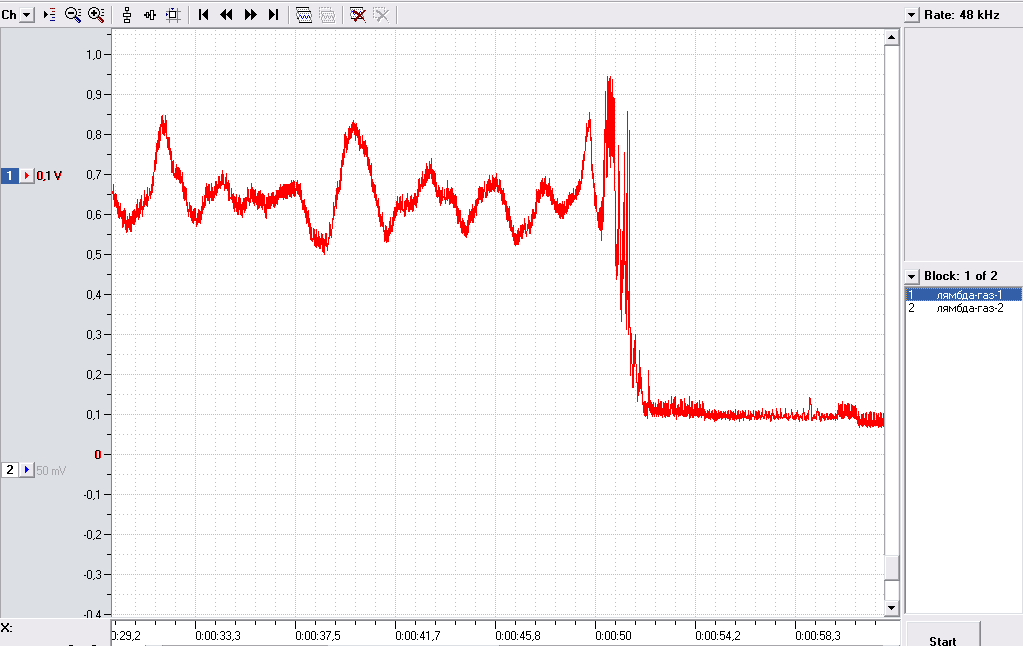Viewport: 1023px width, 646px height.
Task: Jump to the end of the recording
Action: (x=273, y=14)
